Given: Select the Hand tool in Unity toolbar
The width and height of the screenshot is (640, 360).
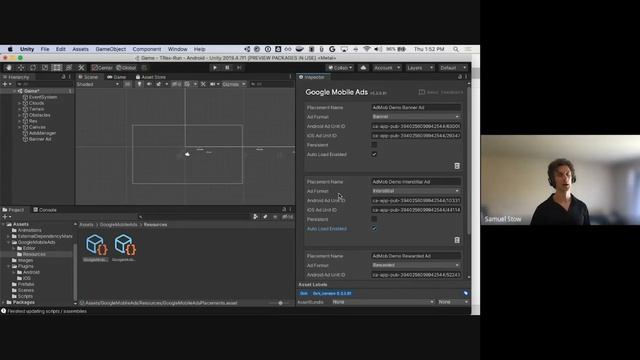Looking at the screenshot, I should 9,68.
